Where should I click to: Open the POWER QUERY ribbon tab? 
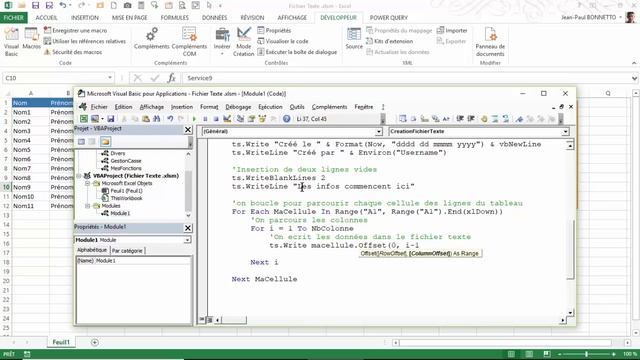(x=389, y=18)
